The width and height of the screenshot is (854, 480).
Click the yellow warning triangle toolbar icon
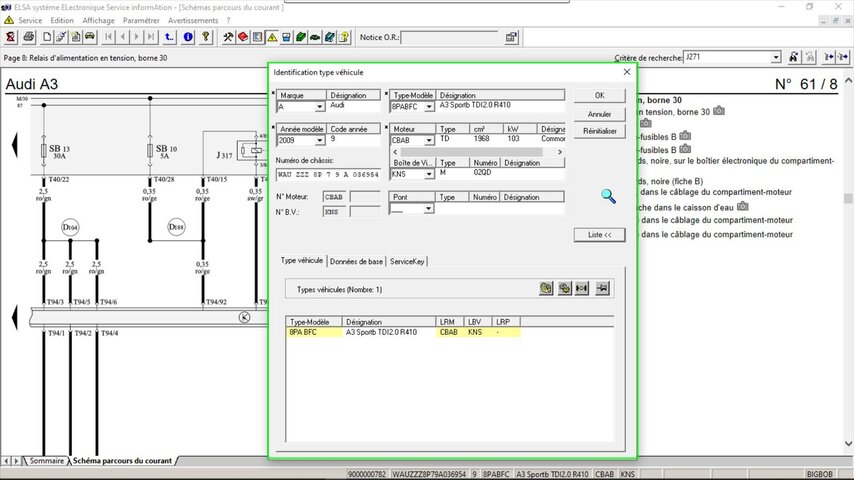[272, 37]
